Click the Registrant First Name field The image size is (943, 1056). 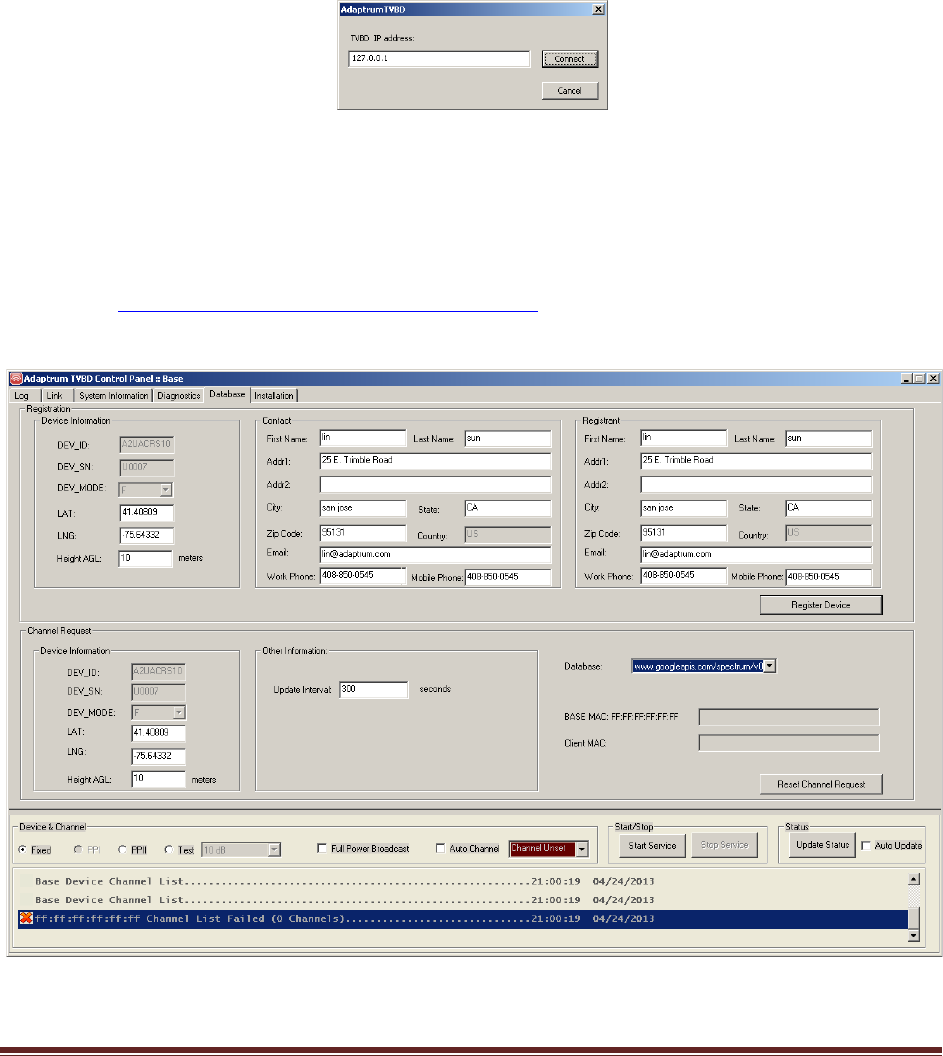684,438
